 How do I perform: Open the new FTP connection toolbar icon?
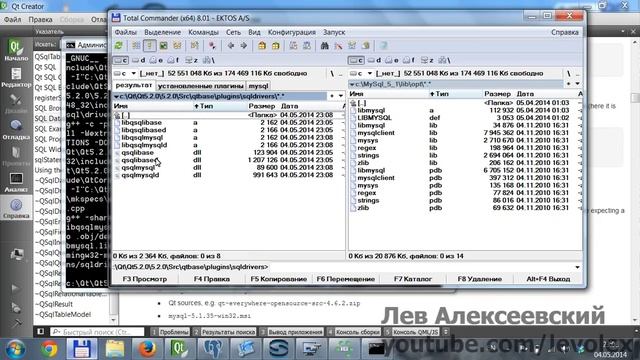tap(307, 46)
